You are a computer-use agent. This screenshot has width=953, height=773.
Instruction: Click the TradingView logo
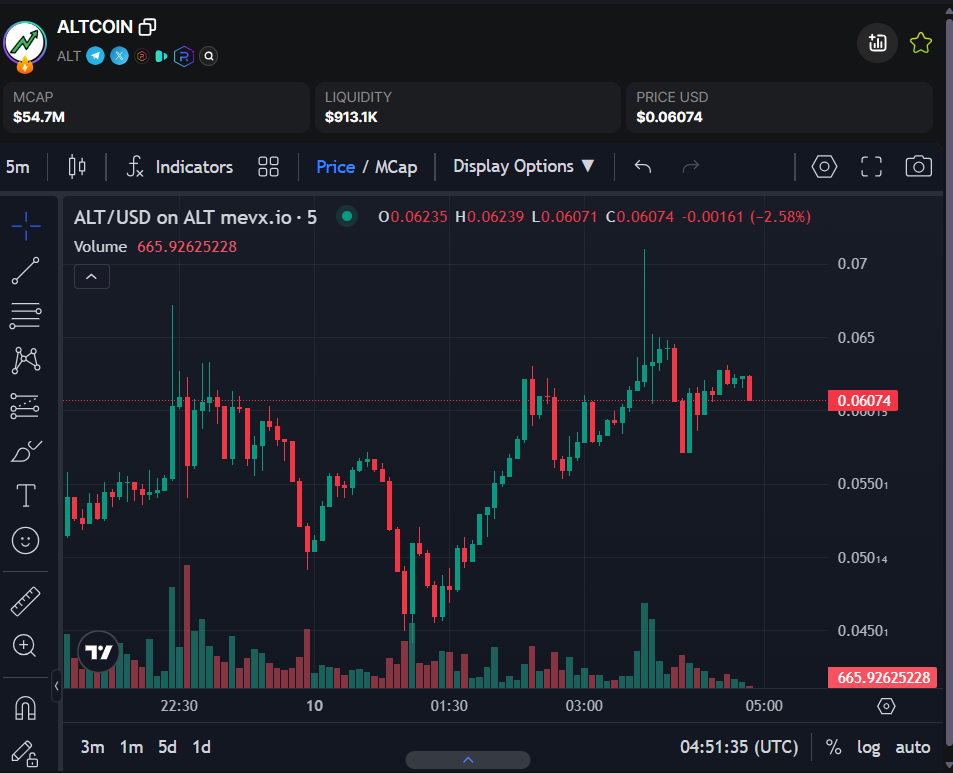(98, 651)
